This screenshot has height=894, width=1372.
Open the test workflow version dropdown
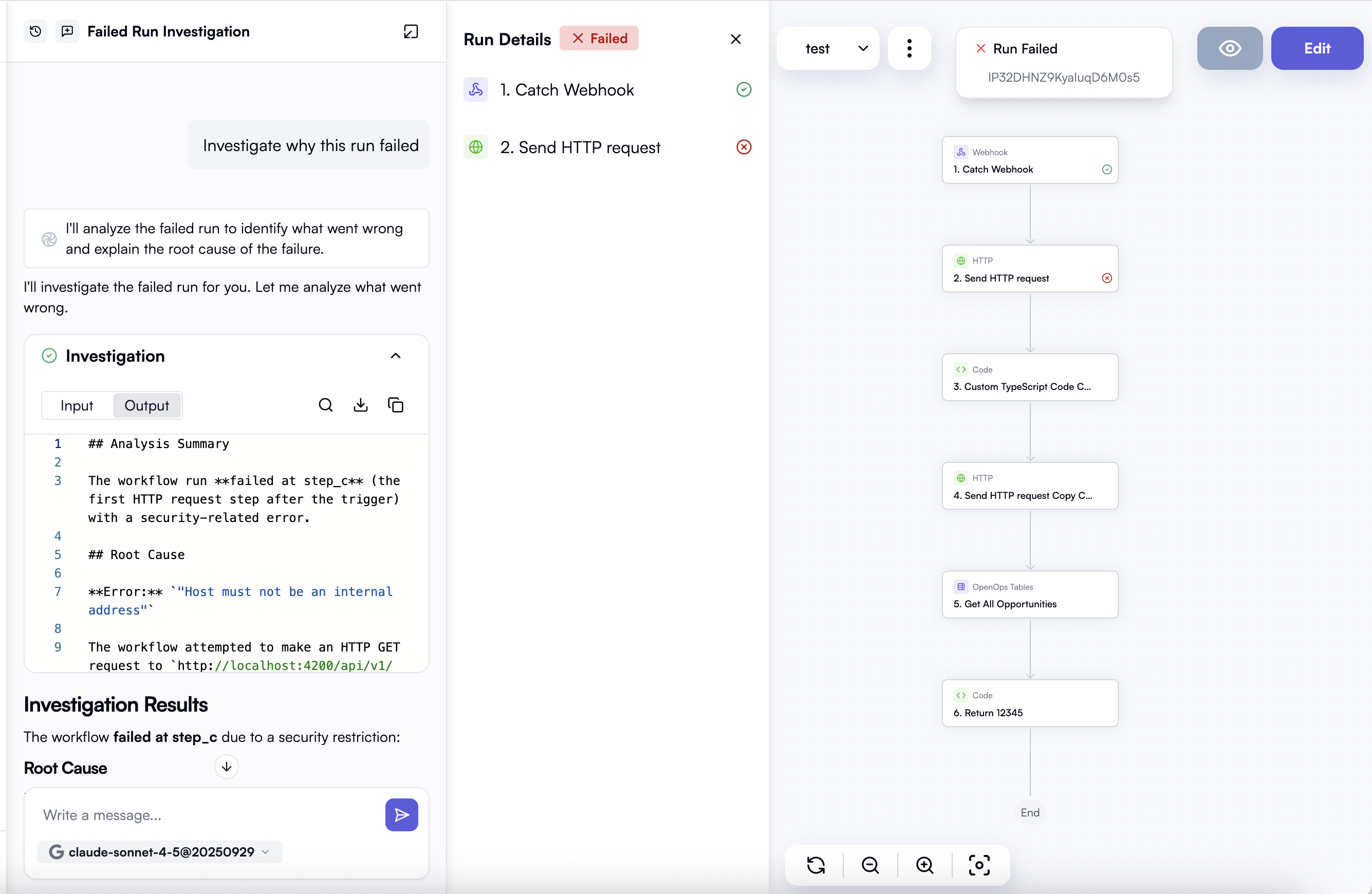point(828,48)
